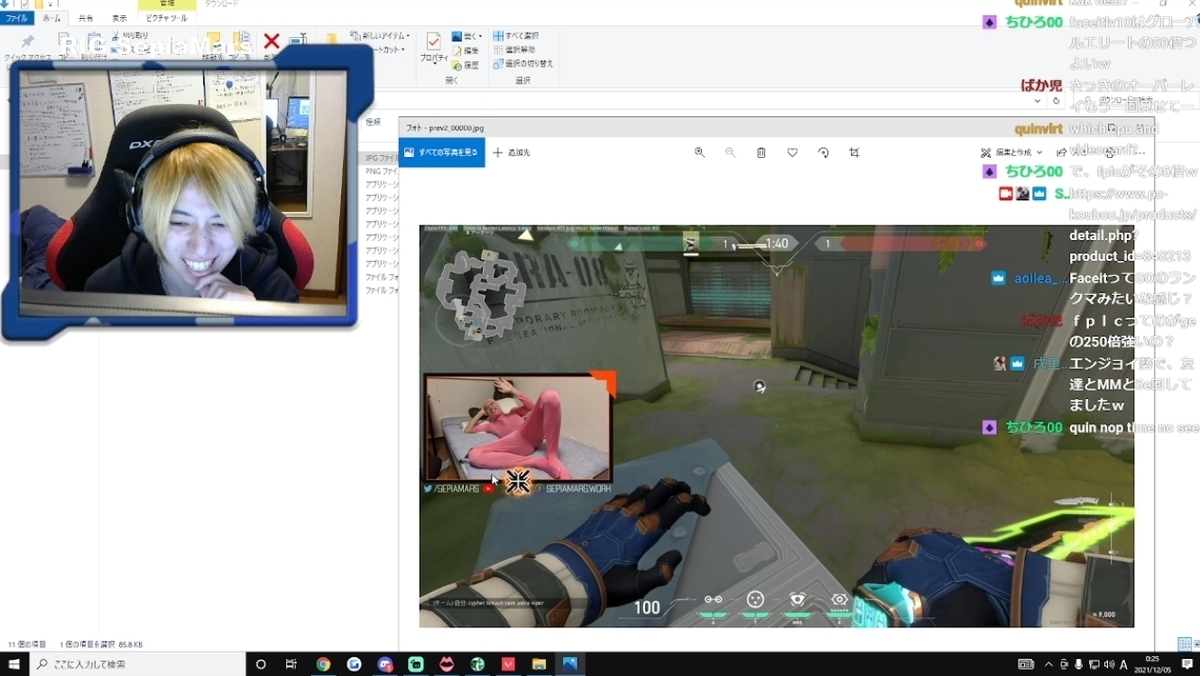Open Google Chrome from the taskbar
1200x676 pixels.
click(x=323, y=664)
